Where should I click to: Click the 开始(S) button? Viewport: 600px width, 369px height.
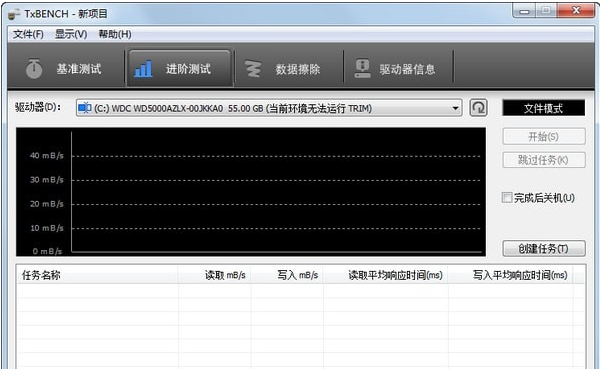544,136
